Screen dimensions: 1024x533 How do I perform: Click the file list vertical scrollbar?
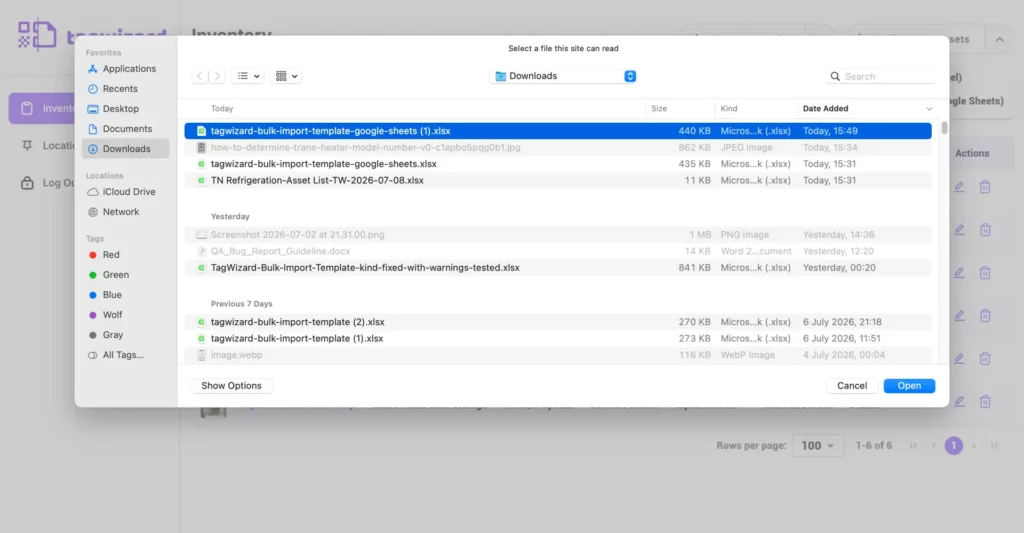[x=944, y=128]
